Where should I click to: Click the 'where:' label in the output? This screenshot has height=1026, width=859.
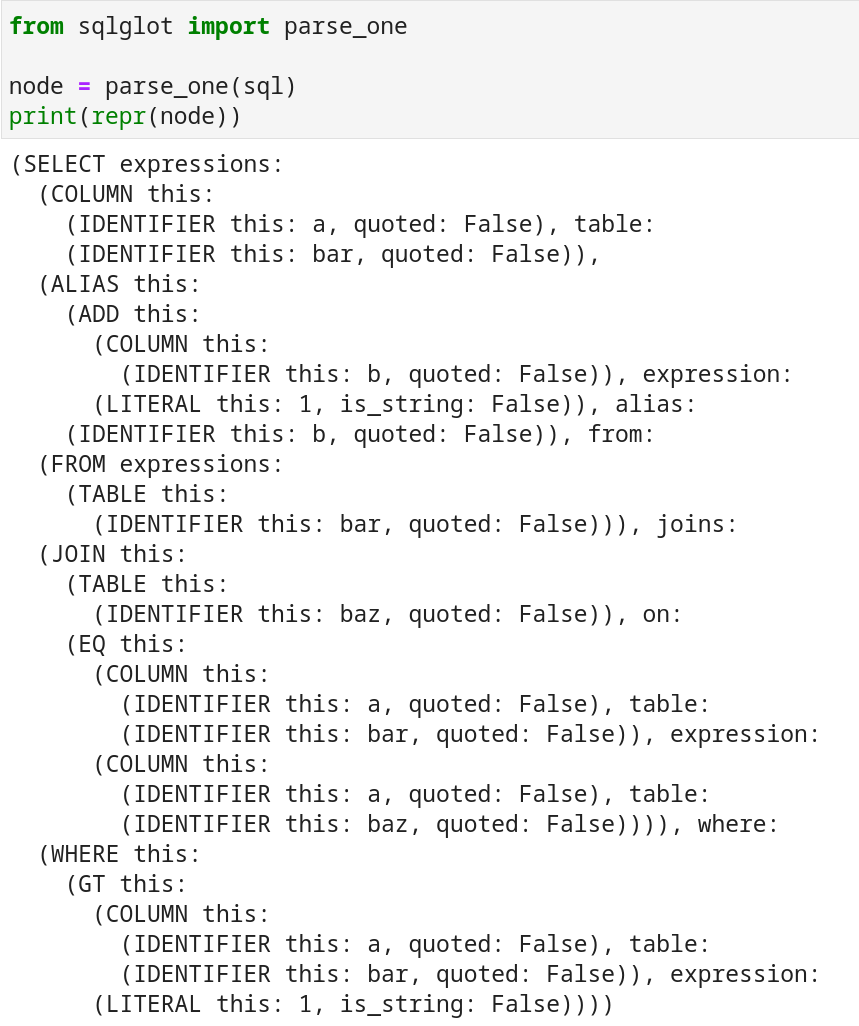[x=738, y=824]
